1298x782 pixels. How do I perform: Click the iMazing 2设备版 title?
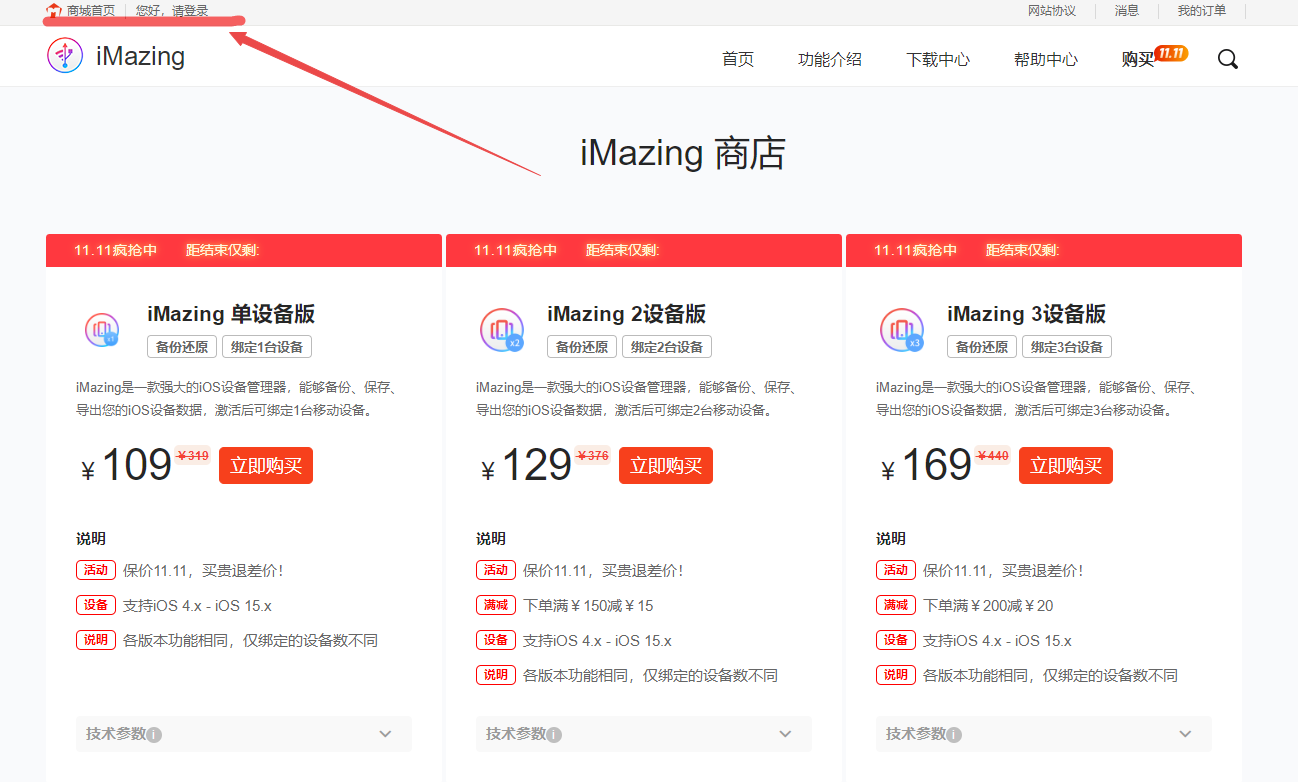pos(627,314)
